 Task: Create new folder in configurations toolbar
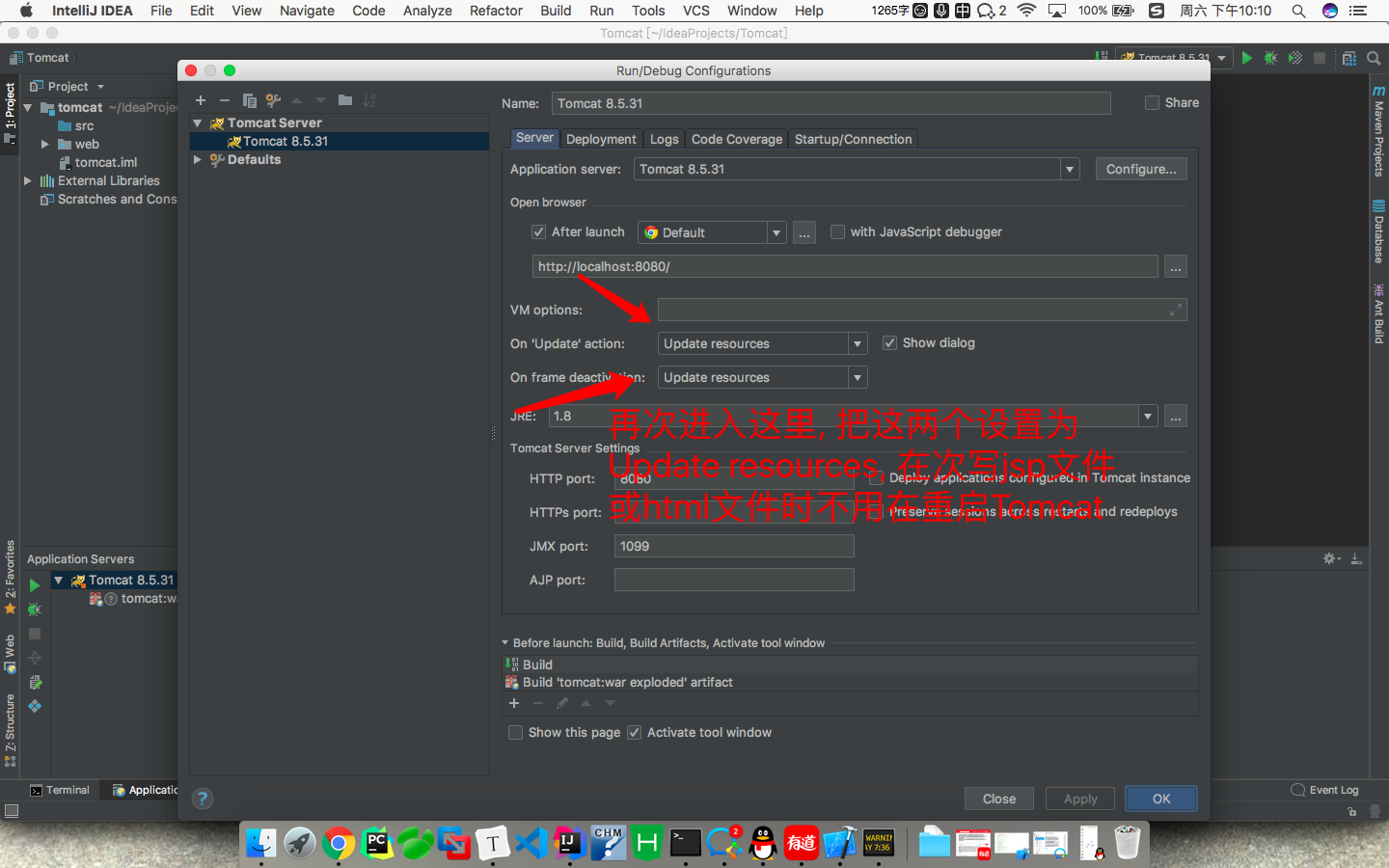point(345,100)
